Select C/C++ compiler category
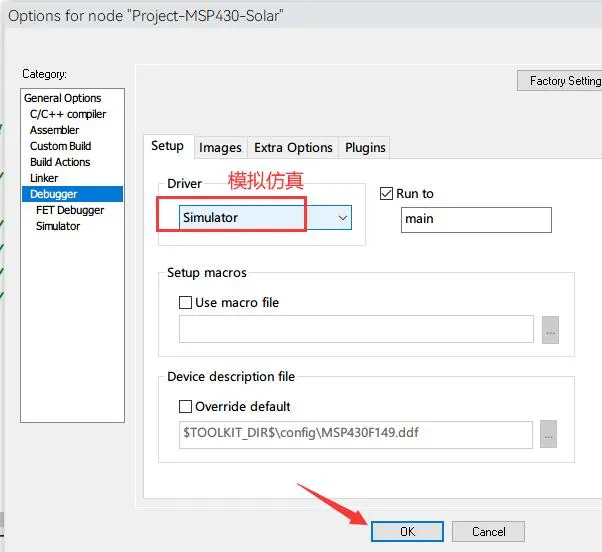 67,114
